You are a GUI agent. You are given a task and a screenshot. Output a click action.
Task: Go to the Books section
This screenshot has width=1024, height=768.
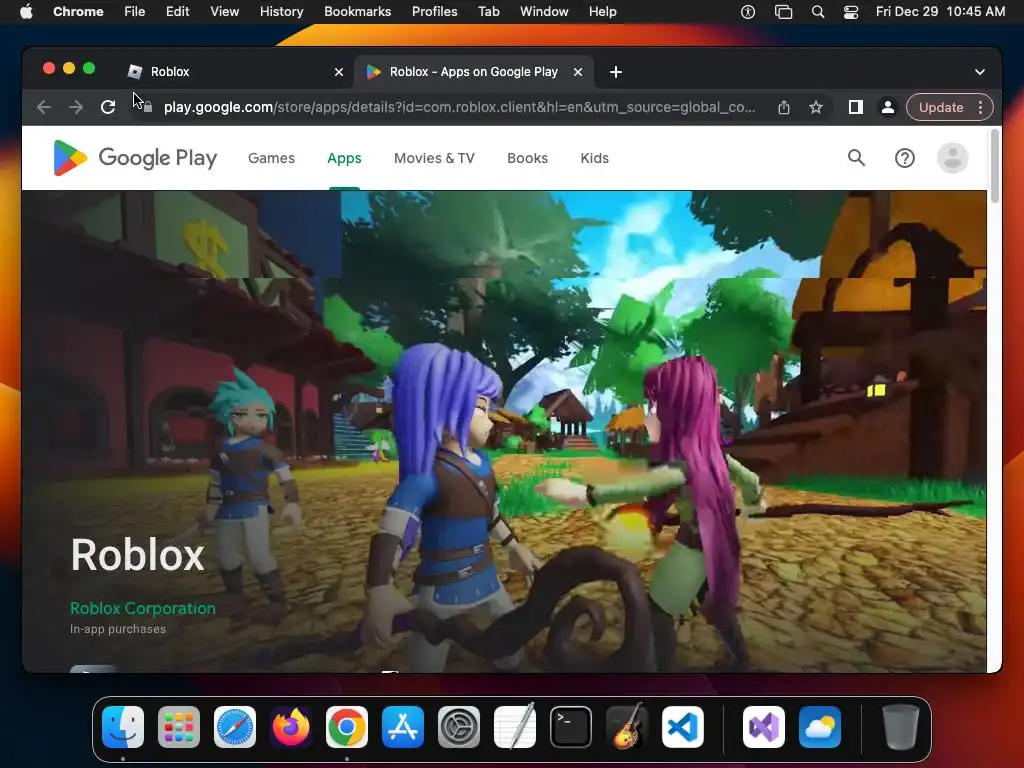pyautogui.click(x=528, y=158)
